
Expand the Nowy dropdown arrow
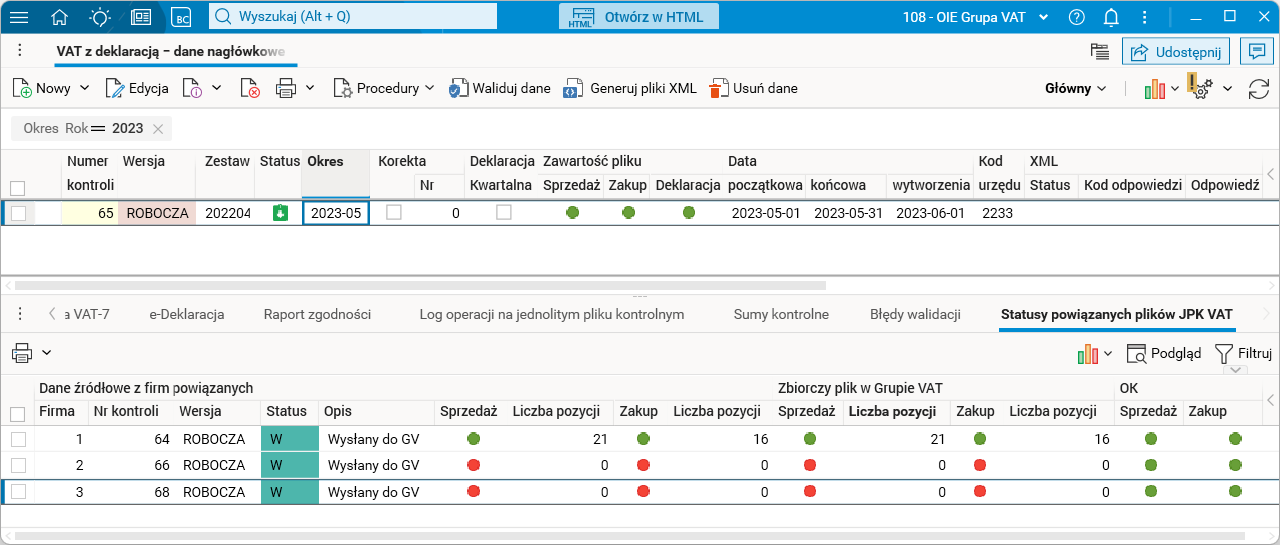coord(84,88)
